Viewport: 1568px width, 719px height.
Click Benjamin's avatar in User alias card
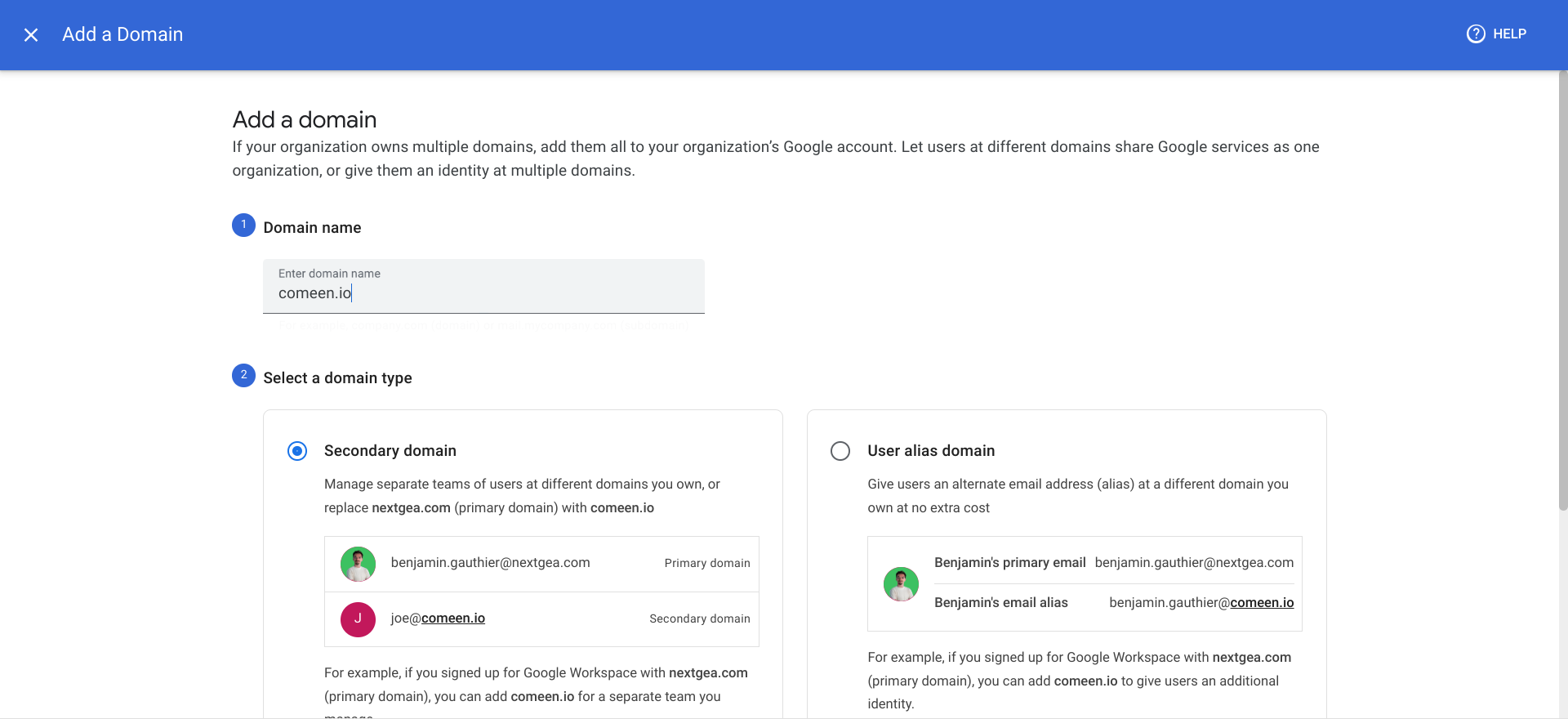[x=901, y=583]
